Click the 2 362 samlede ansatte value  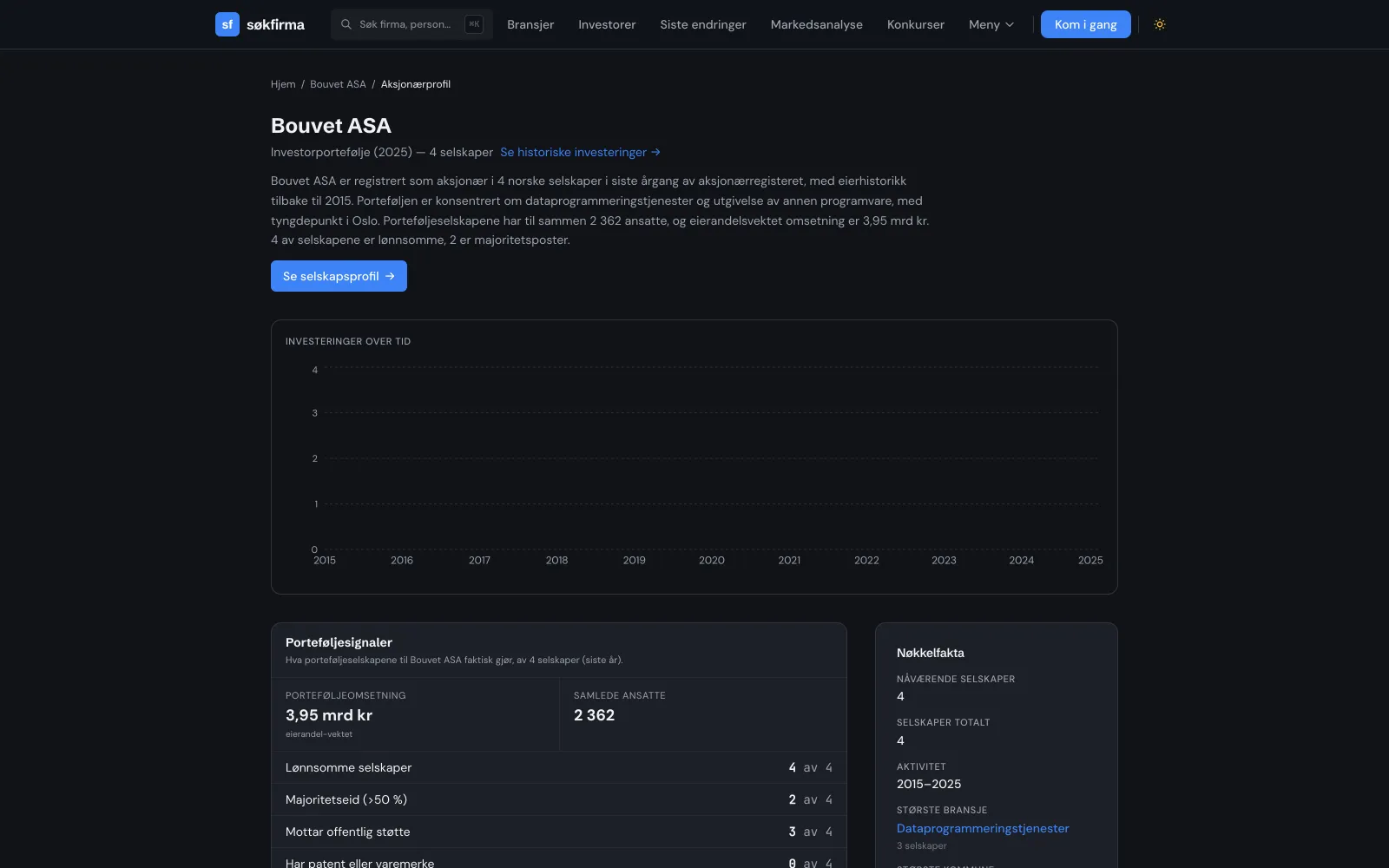coord(594,715)
